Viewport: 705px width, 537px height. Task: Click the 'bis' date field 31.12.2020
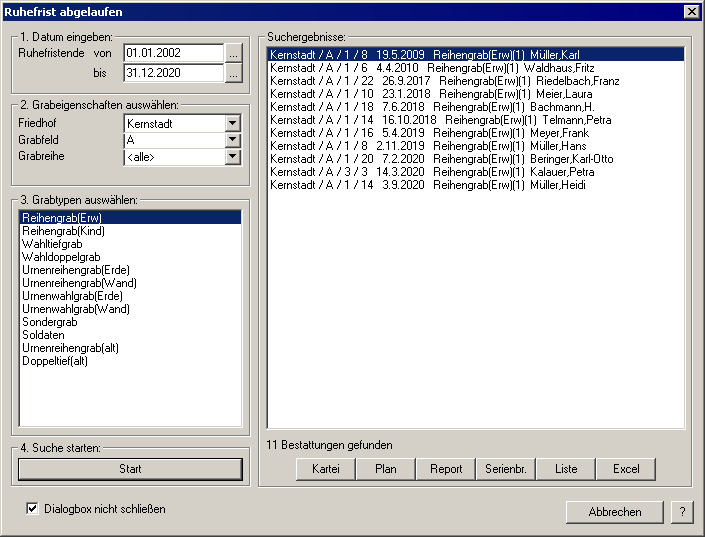(x=174, y=73)
